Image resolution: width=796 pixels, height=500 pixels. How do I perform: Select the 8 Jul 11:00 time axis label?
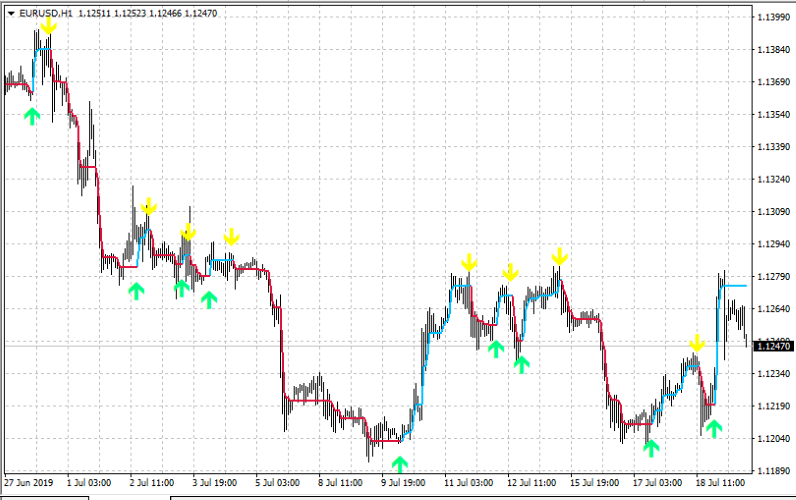coord(340,483)
